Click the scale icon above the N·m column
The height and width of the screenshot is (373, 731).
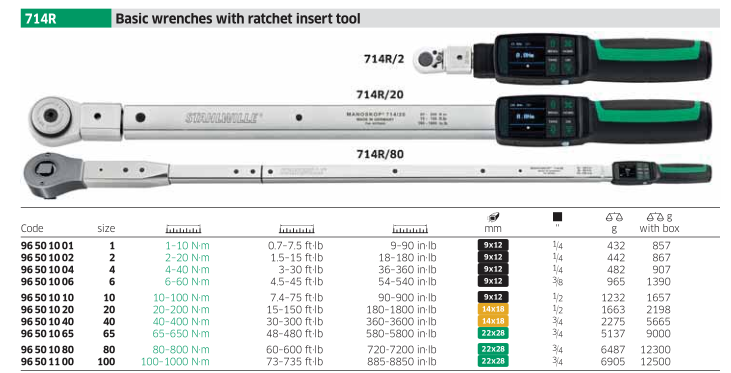(x=184, y=229)
